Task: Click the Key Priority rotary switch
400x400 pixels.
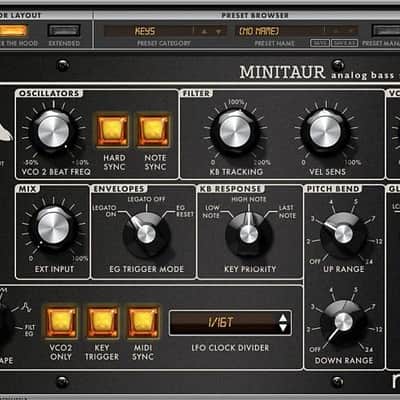Action: 249,234
